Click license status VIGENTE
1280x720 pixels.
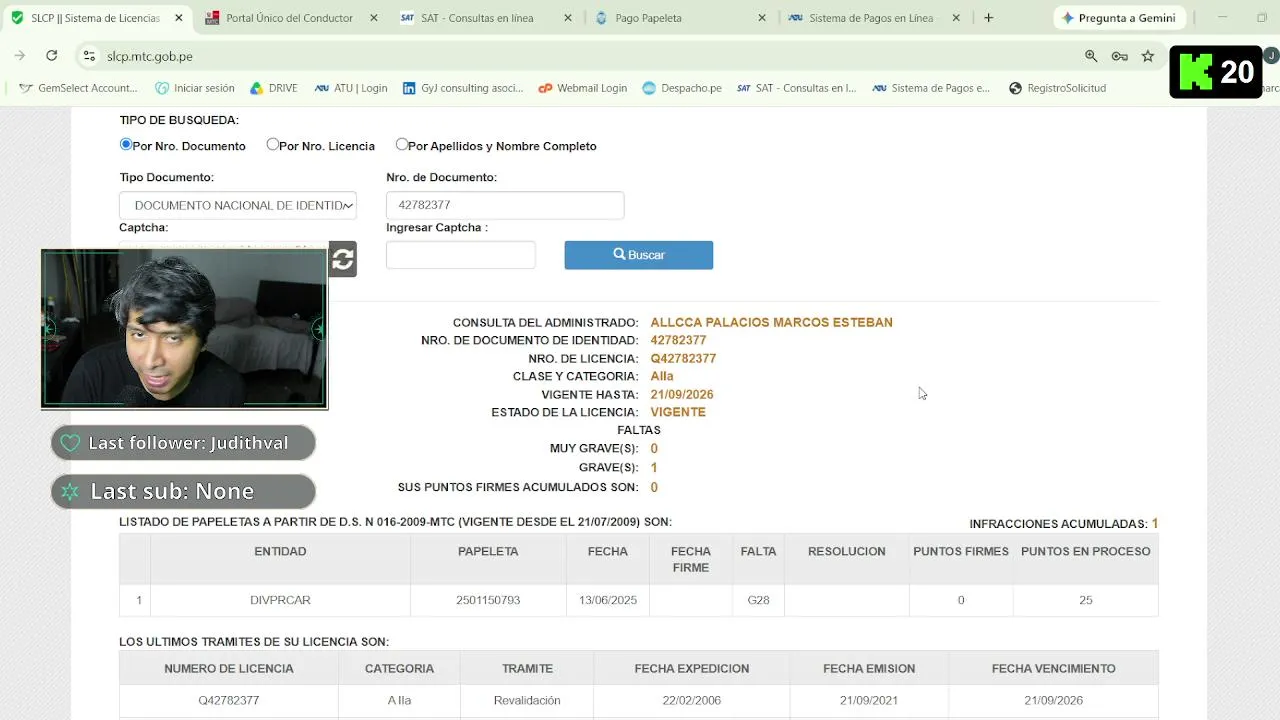click(678, 412)
